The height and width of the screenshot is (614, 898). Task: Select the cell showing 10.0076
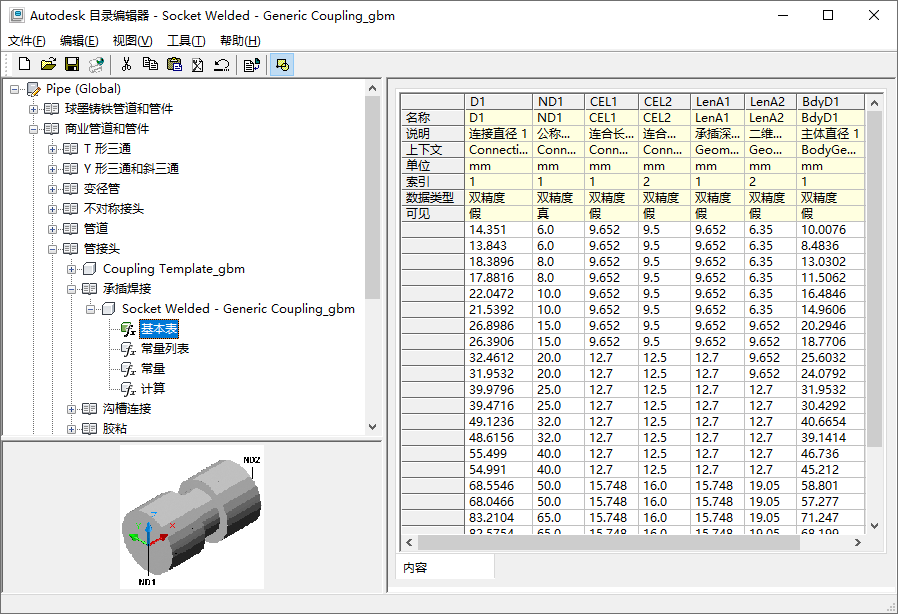click(x=830, y=230)
